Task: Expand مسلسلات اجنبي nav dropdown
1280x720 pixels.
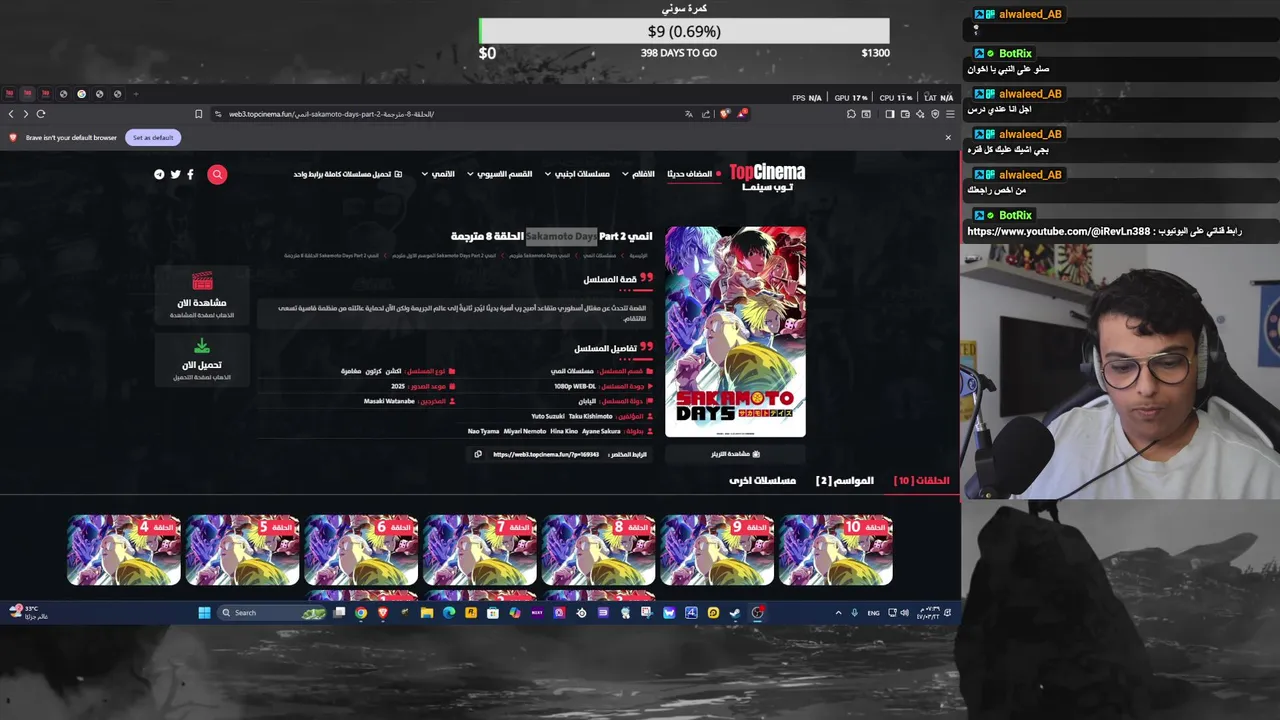Action: coord(577,174)
